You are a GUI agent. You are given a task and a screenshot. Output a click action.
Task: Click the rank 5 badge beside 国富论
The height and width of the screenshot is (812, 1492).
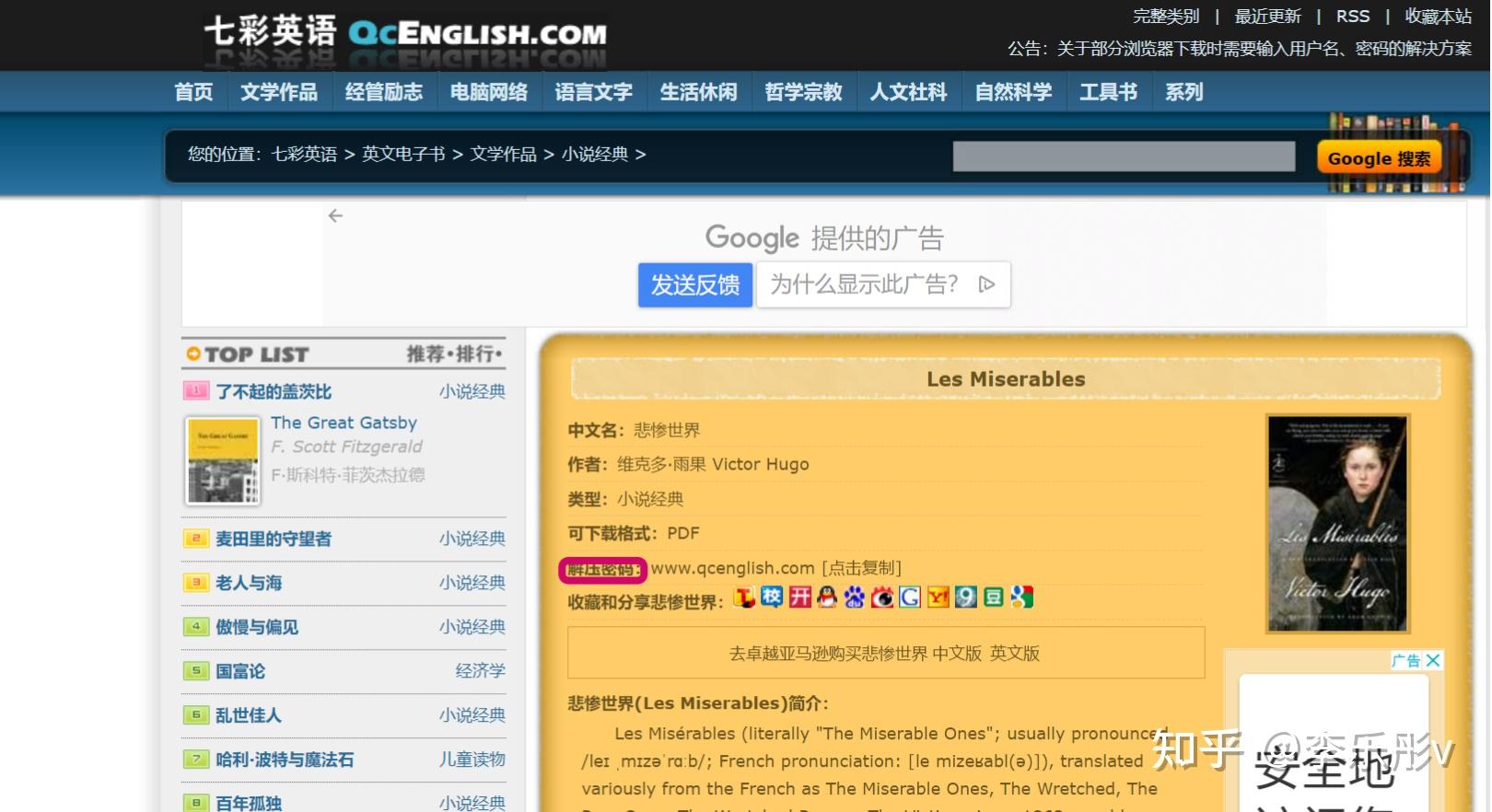pos(195,671)
